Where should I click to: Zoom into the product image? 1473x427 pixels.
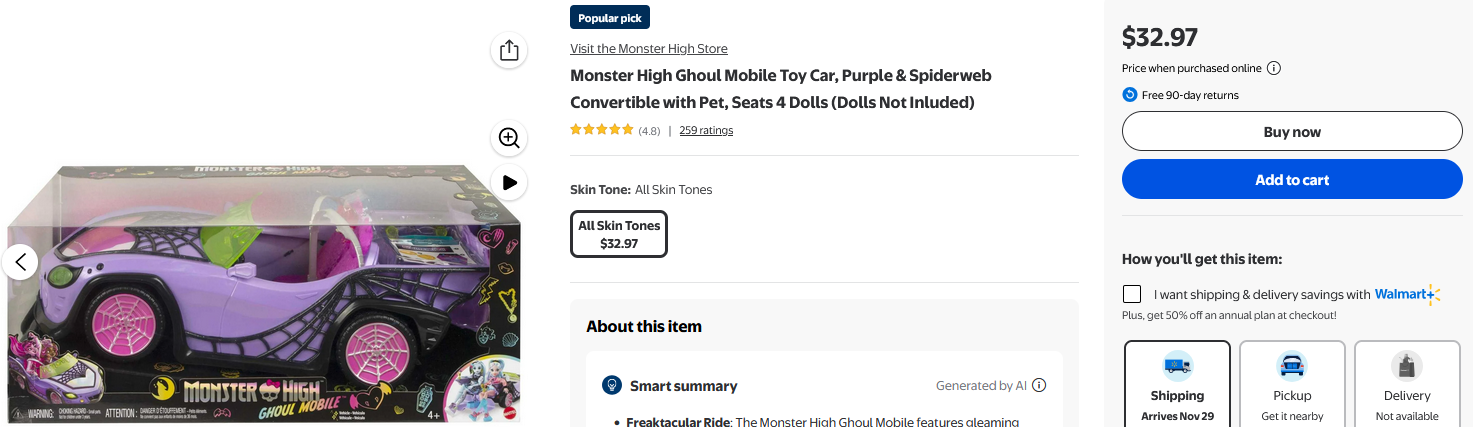(x=509, y=138)
